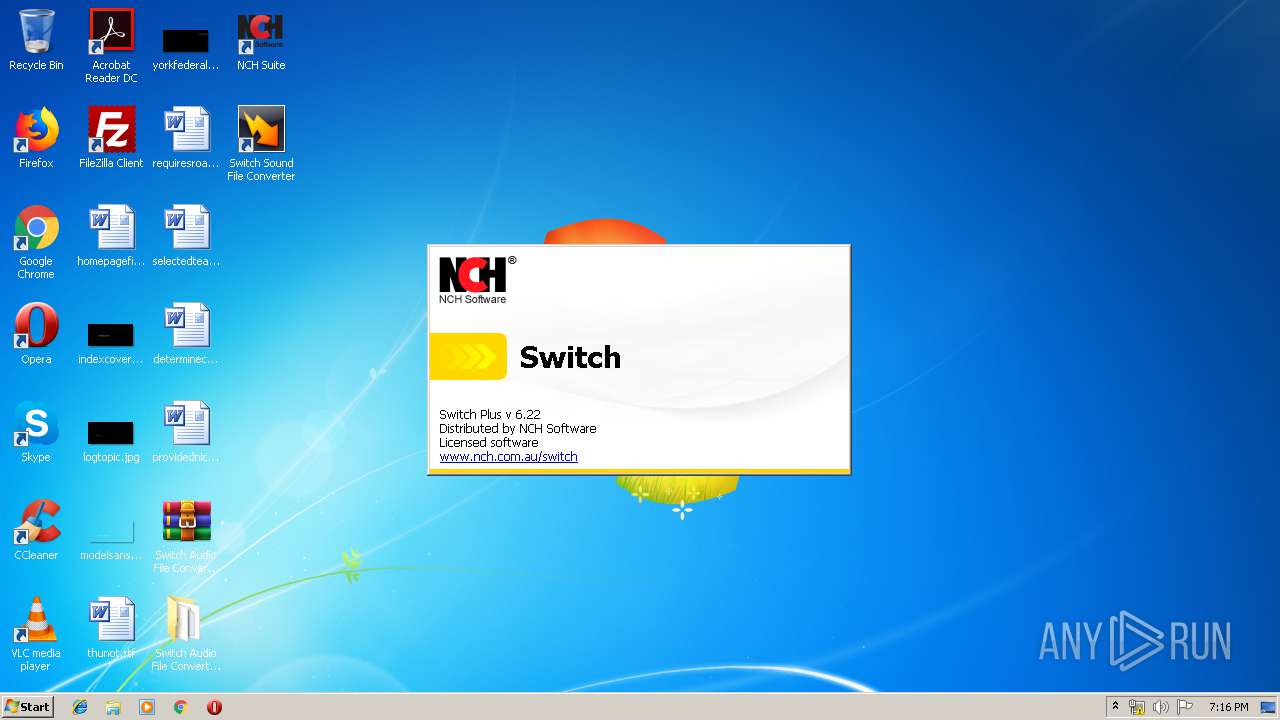Image resolution: width=1280 pixels, height=720 pixels.
Task: Open the network tray icon
Action: [x=1137, y=707]
